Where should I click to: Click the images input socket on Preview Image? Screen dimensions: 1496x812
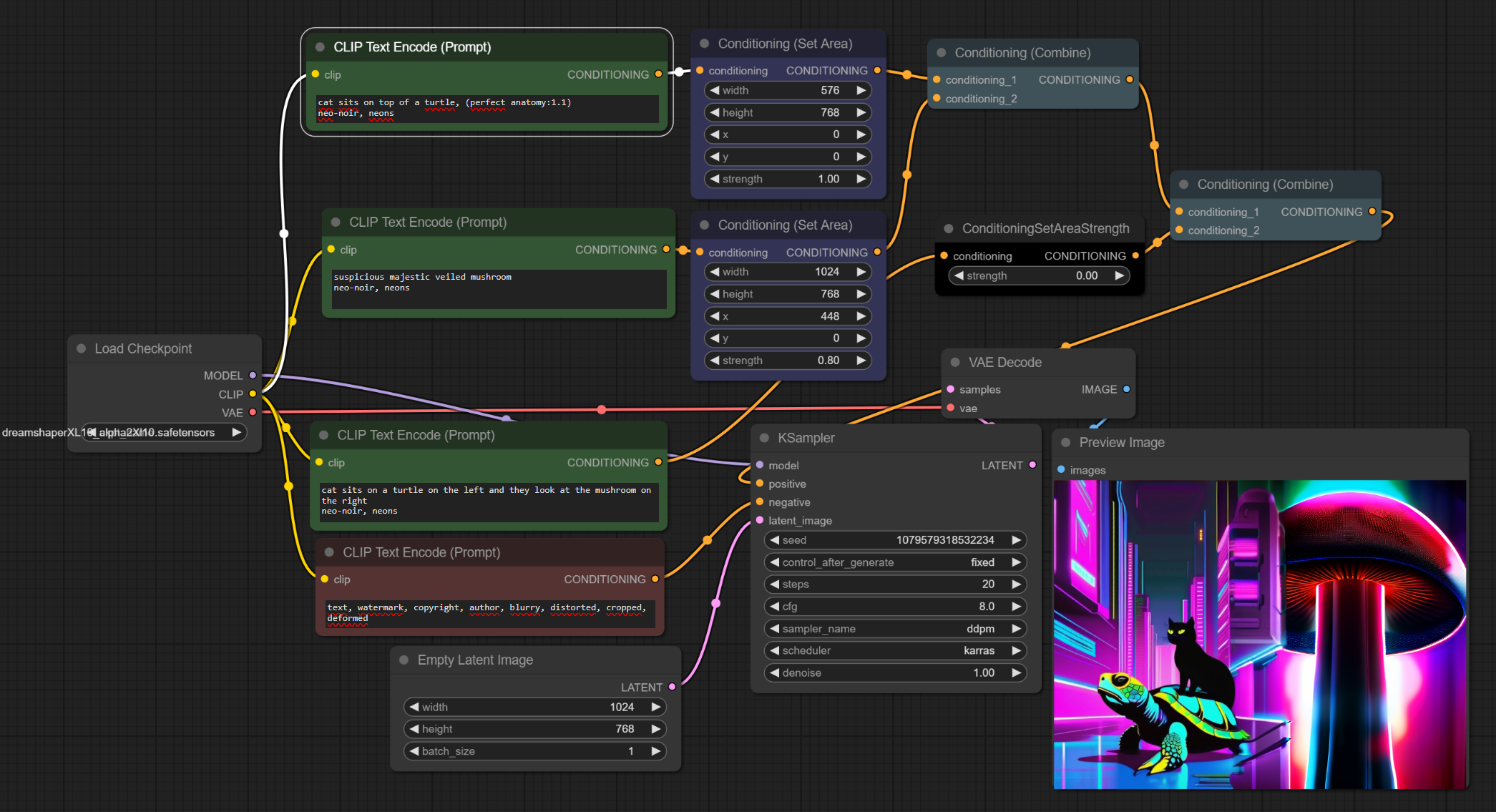click(1061, 470)
